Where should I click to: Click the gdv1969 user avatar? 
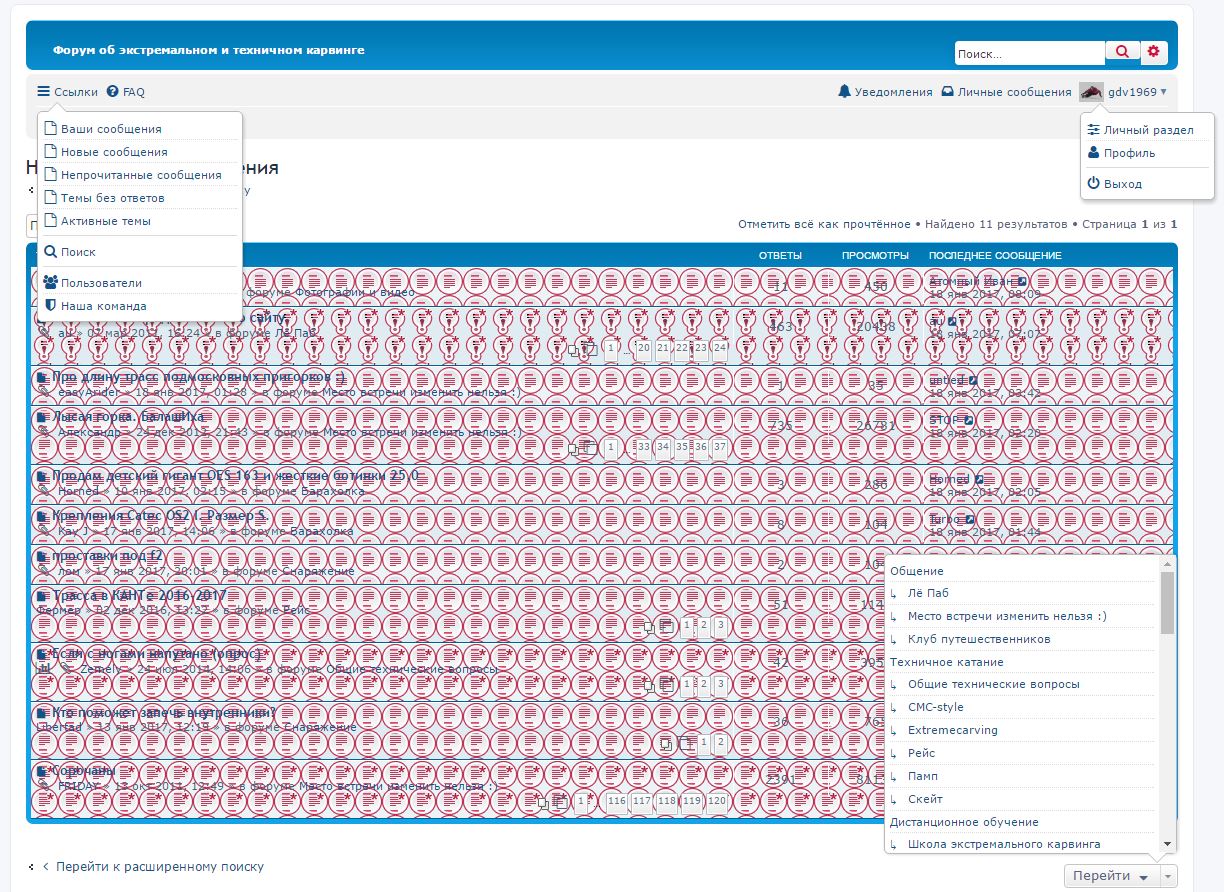click(x=1091, y=92)
